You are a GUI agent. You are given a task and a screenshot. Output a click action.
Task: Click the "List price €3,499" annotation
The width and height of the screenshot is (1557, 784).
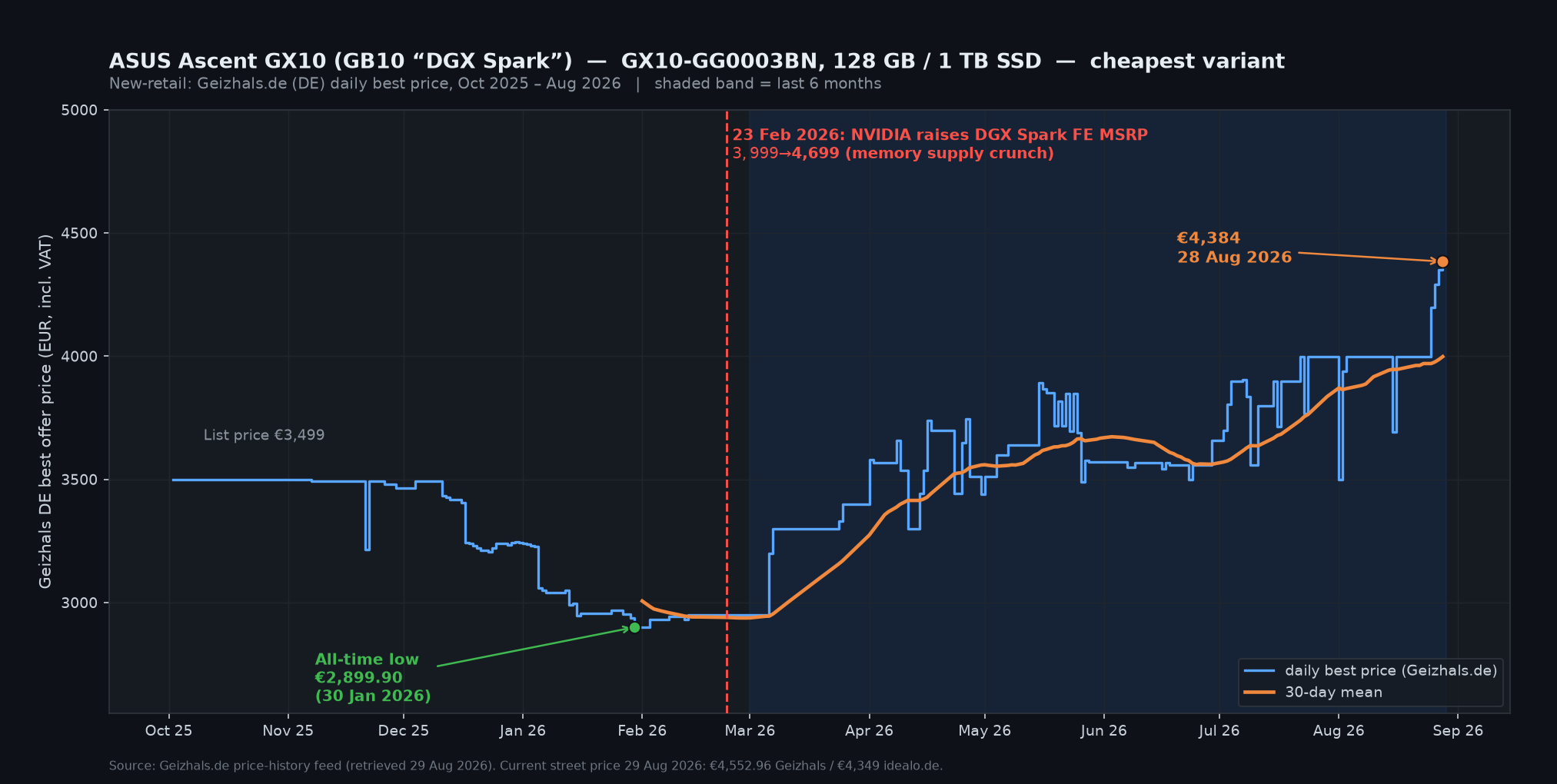point(264,435)
